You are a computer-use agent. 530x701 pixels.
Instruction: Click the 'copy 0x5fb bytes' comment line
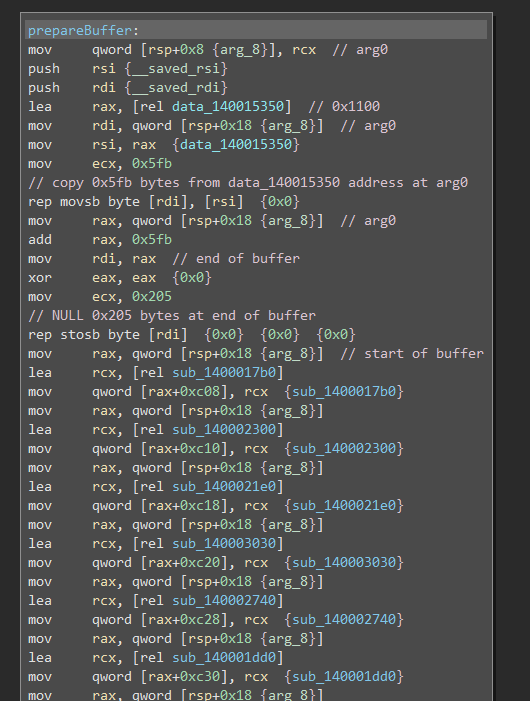pyautogui.click(x=248, y=182)
